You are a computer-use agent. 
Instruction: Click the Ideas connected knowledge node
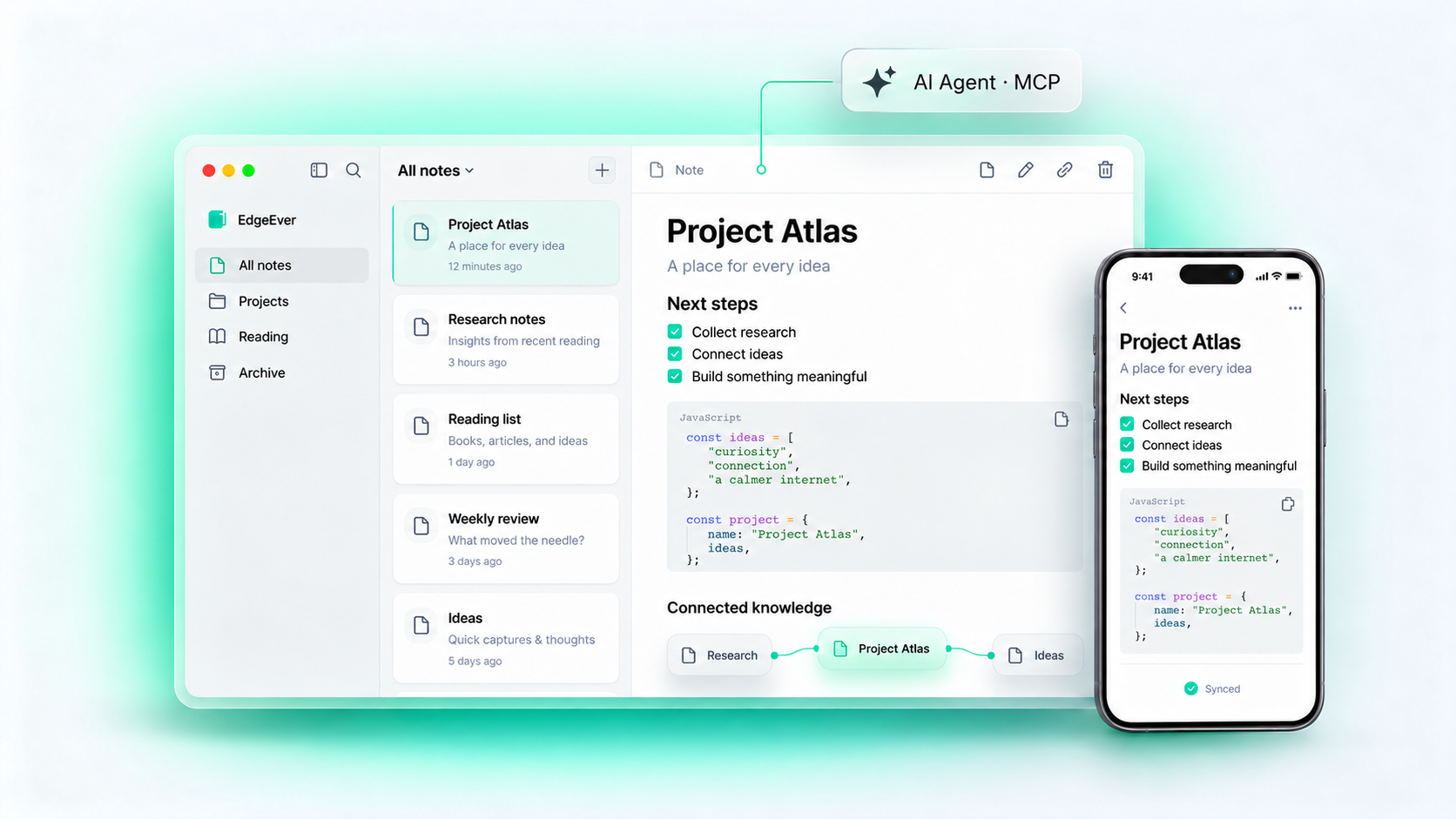tap(1037, 655)
